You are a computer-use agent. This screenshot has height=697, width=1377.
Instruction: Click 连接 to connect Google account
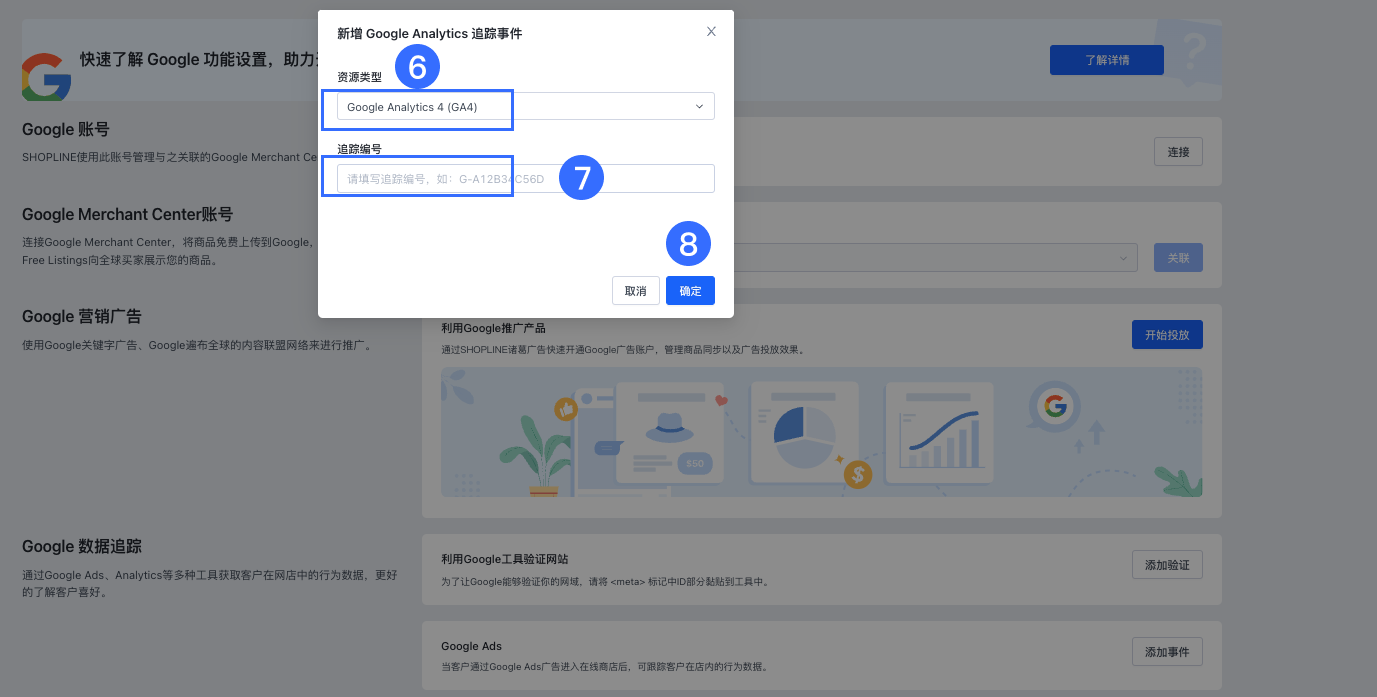[1178, 152]
